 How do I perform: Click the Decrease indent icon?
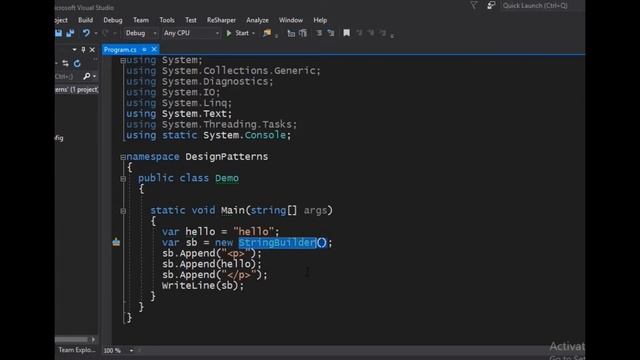(x=319, y=33)
